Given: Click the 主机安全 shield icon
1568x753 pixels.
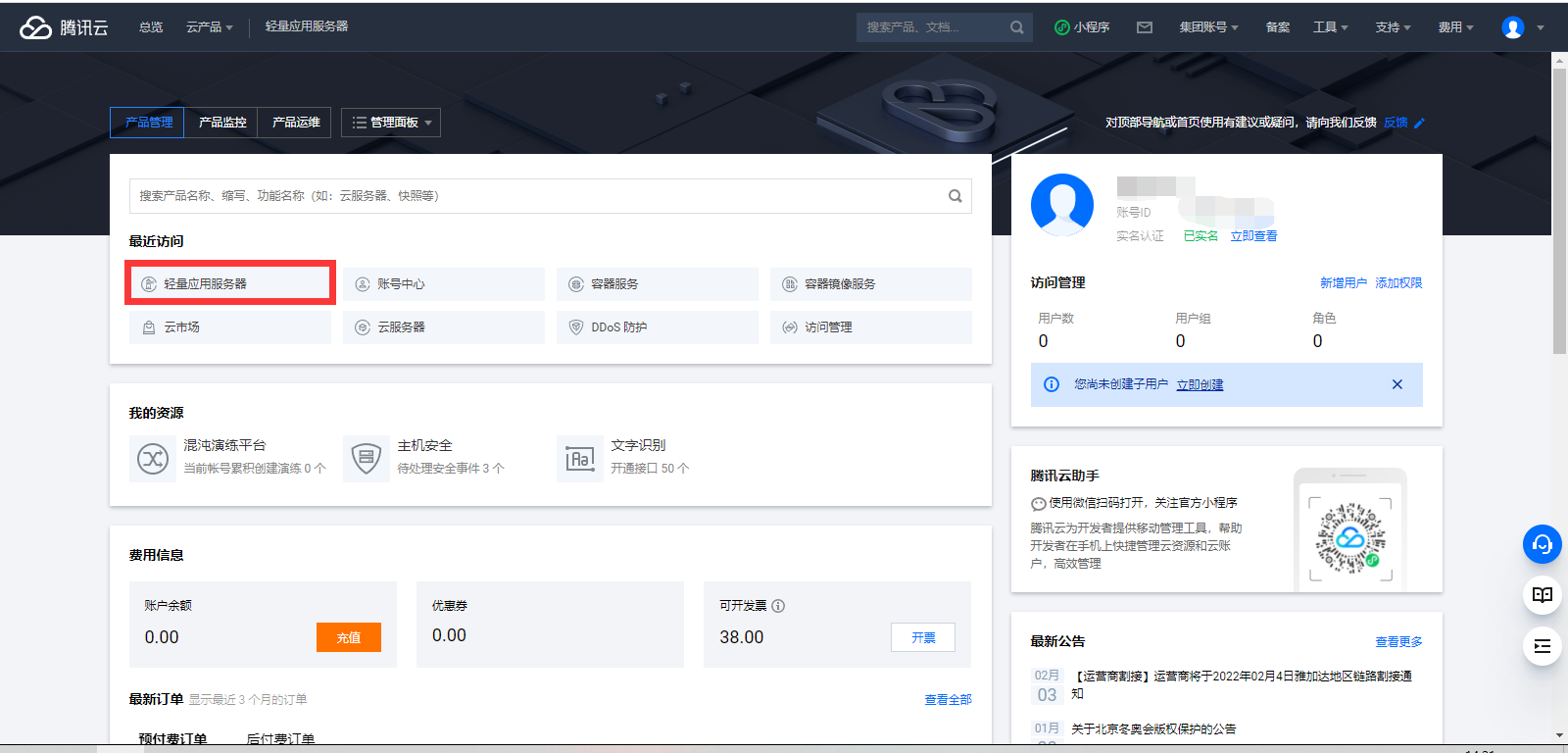Looking at the screenshot, I should (x=367, y=459).
